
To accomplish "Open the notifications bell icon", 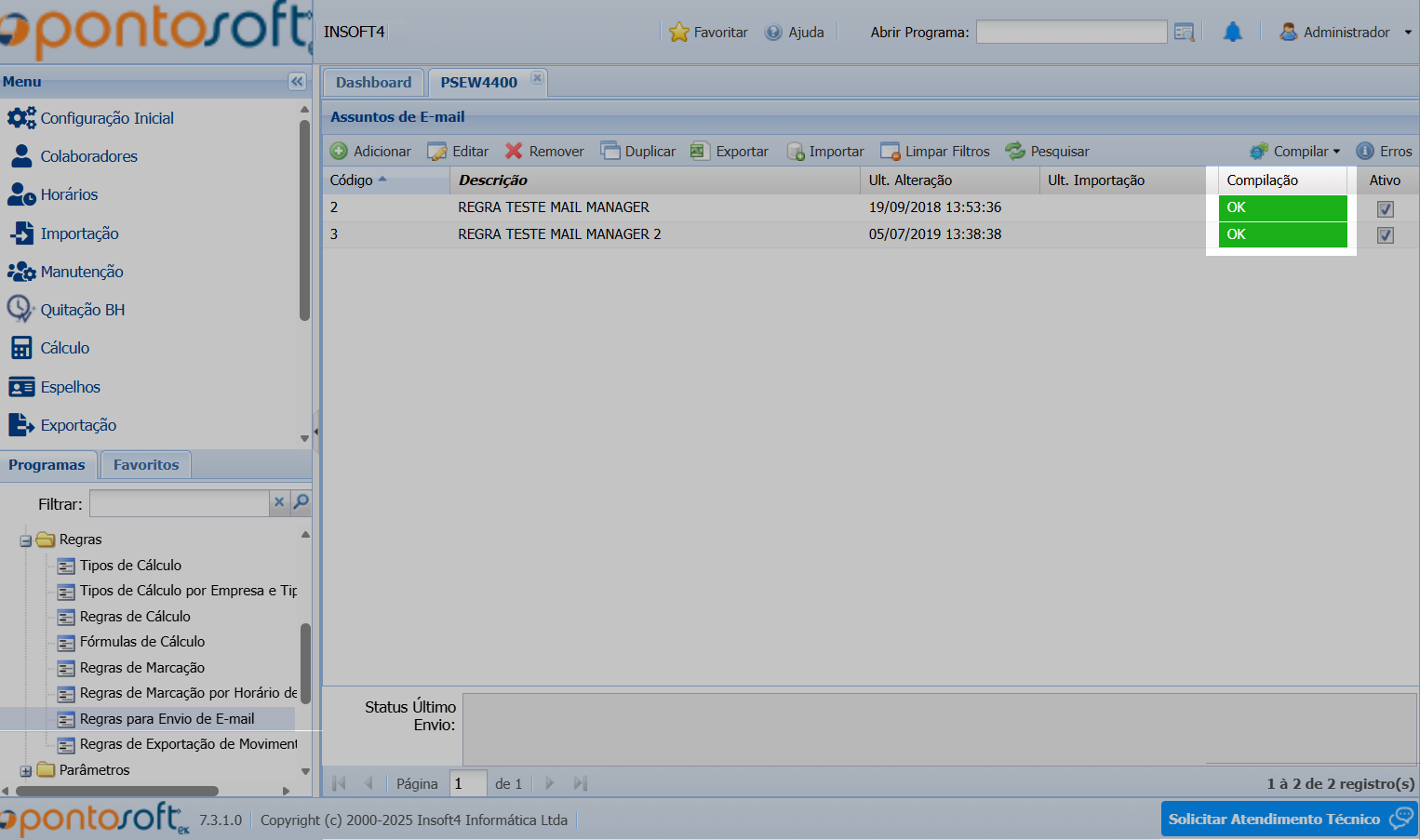I will (x=1232, y=33).
